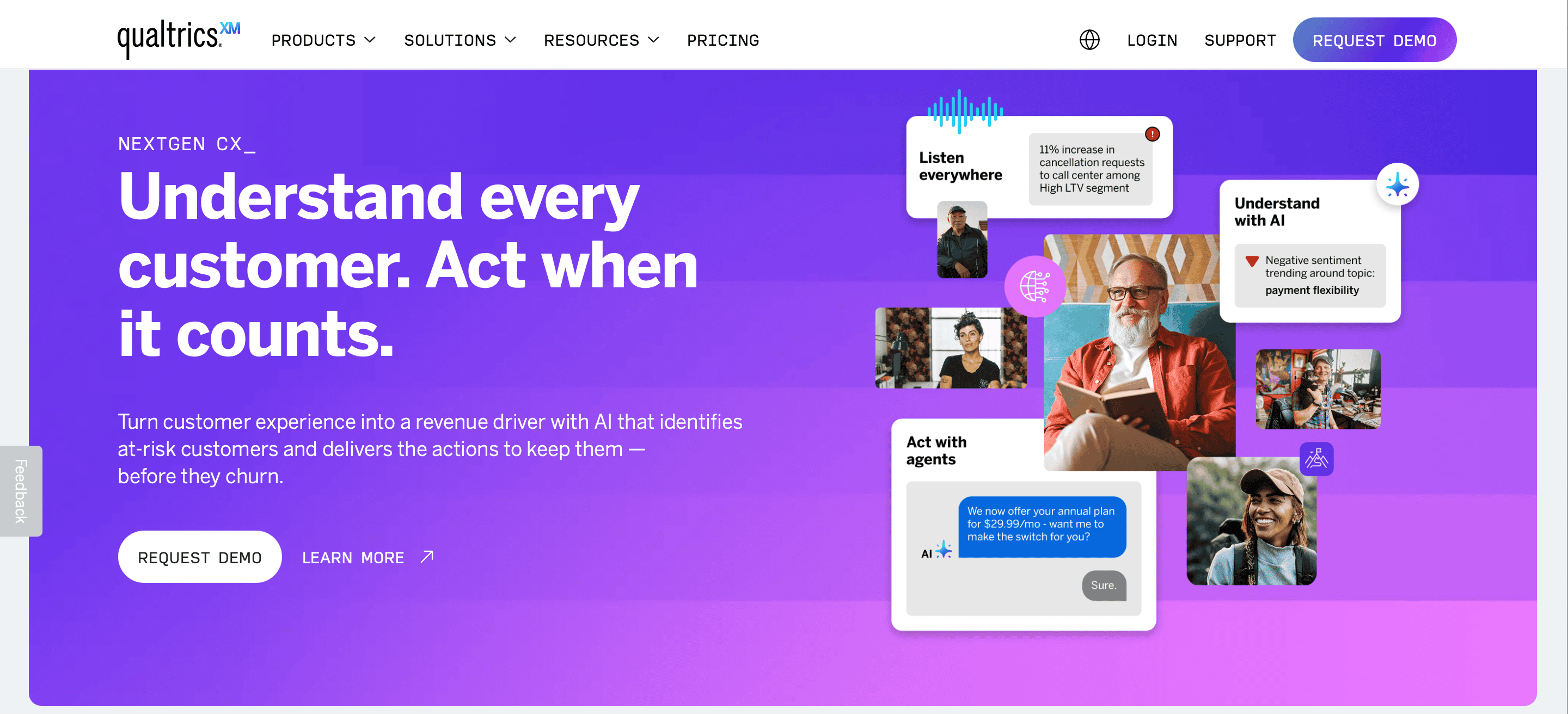Click the red alert badge on notification
1568x714 pixels.
click(x=1151, y=134)
